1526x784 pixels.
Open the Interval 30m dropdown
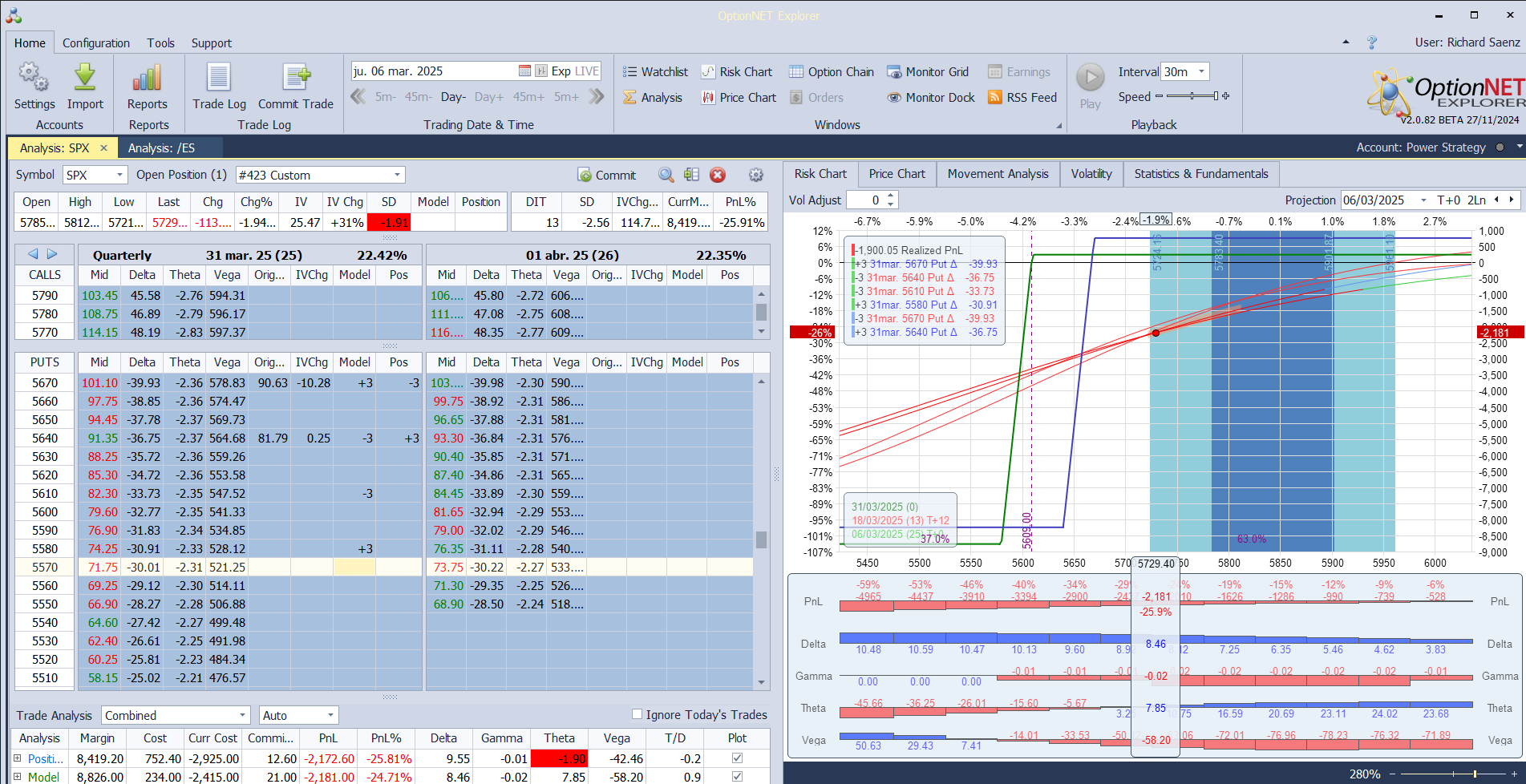[x=1201, y=72]
